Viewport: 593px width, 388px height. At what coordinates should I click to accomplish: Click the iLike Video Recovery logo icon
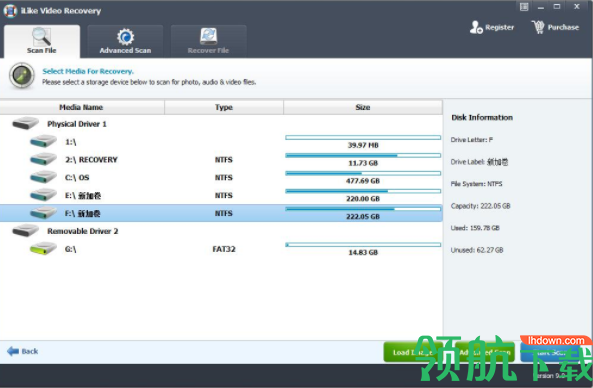click(10, 11)
